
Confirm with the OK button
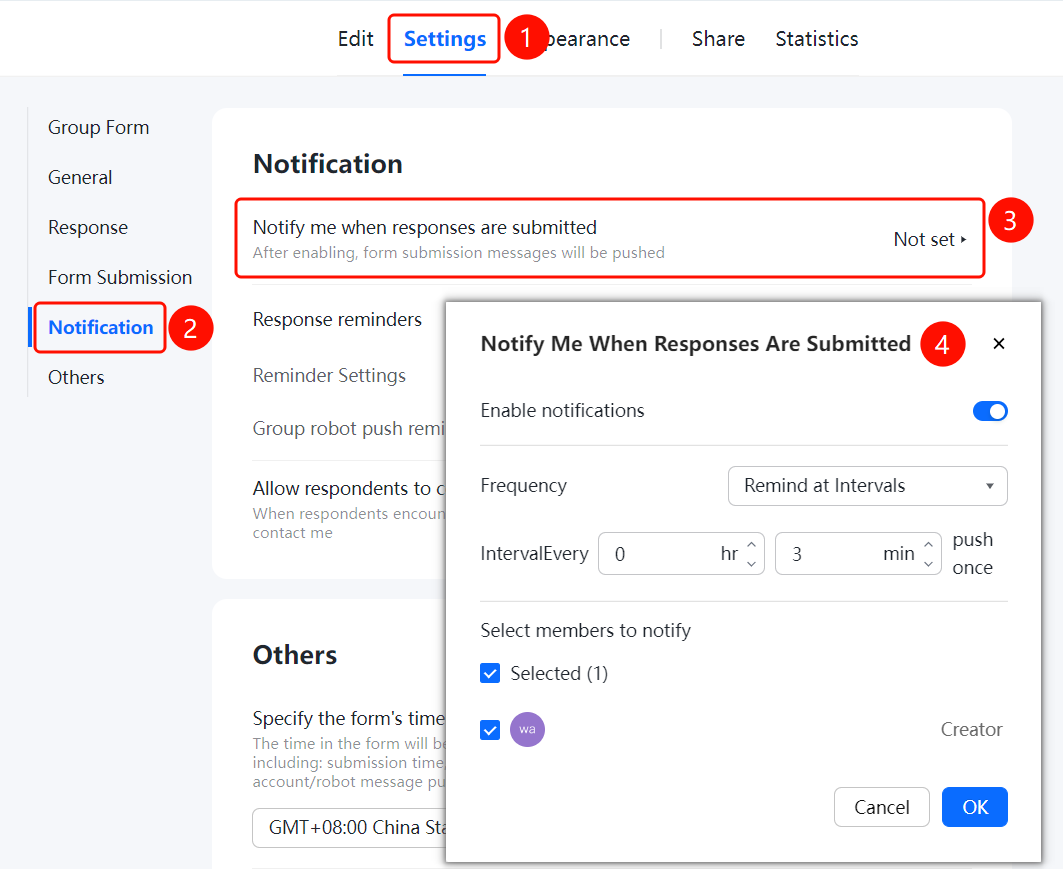[x=974, y=807]
